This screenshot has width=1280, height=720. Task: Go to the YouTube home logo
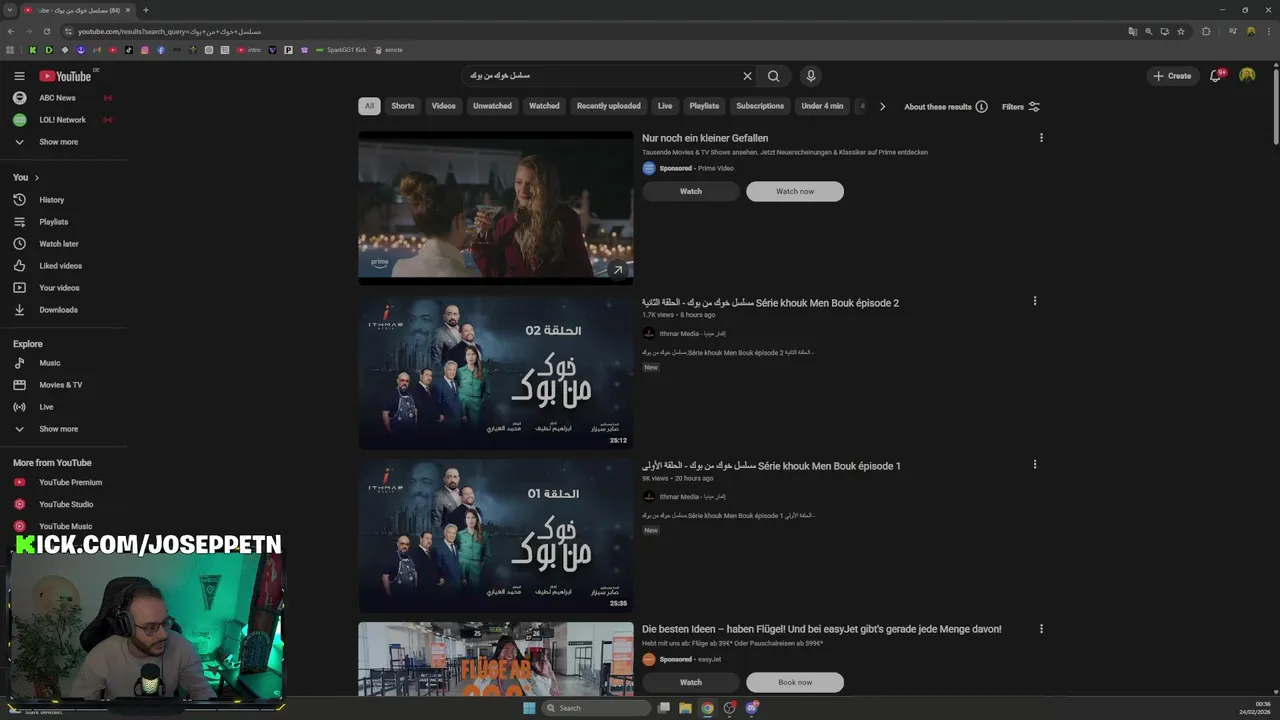[65, 76]
